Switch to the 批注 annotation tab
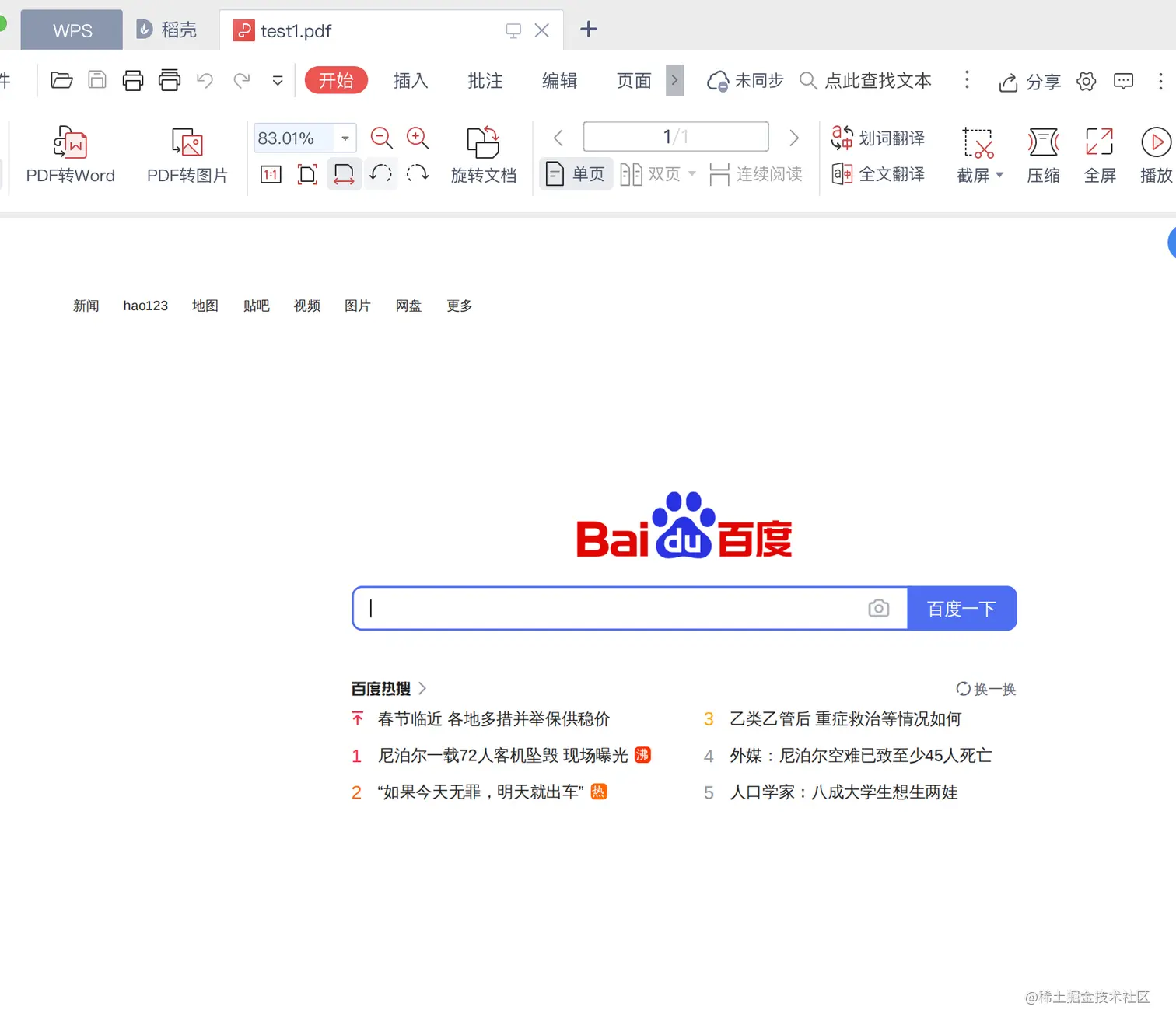Image resolution: width=1176 pixels, height=1031 pixels. 485,80
